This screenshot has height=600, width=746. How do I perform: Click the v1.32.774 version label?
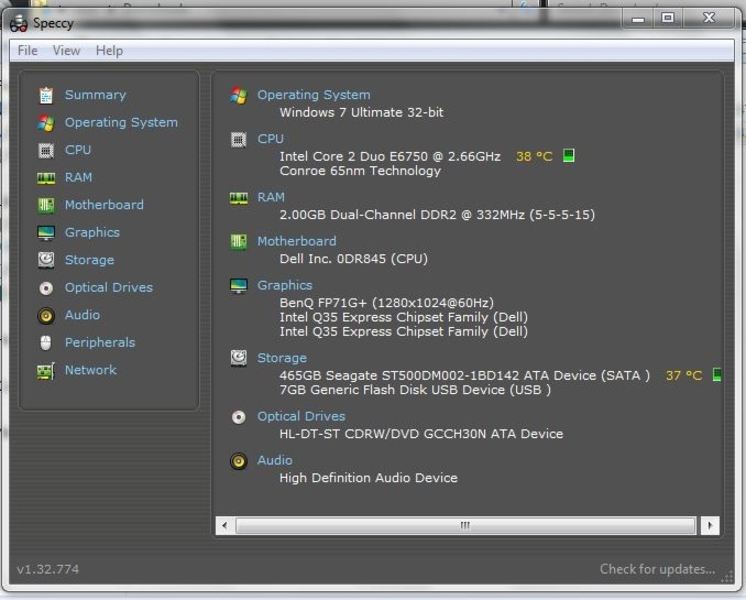click(x=48, y=569)
